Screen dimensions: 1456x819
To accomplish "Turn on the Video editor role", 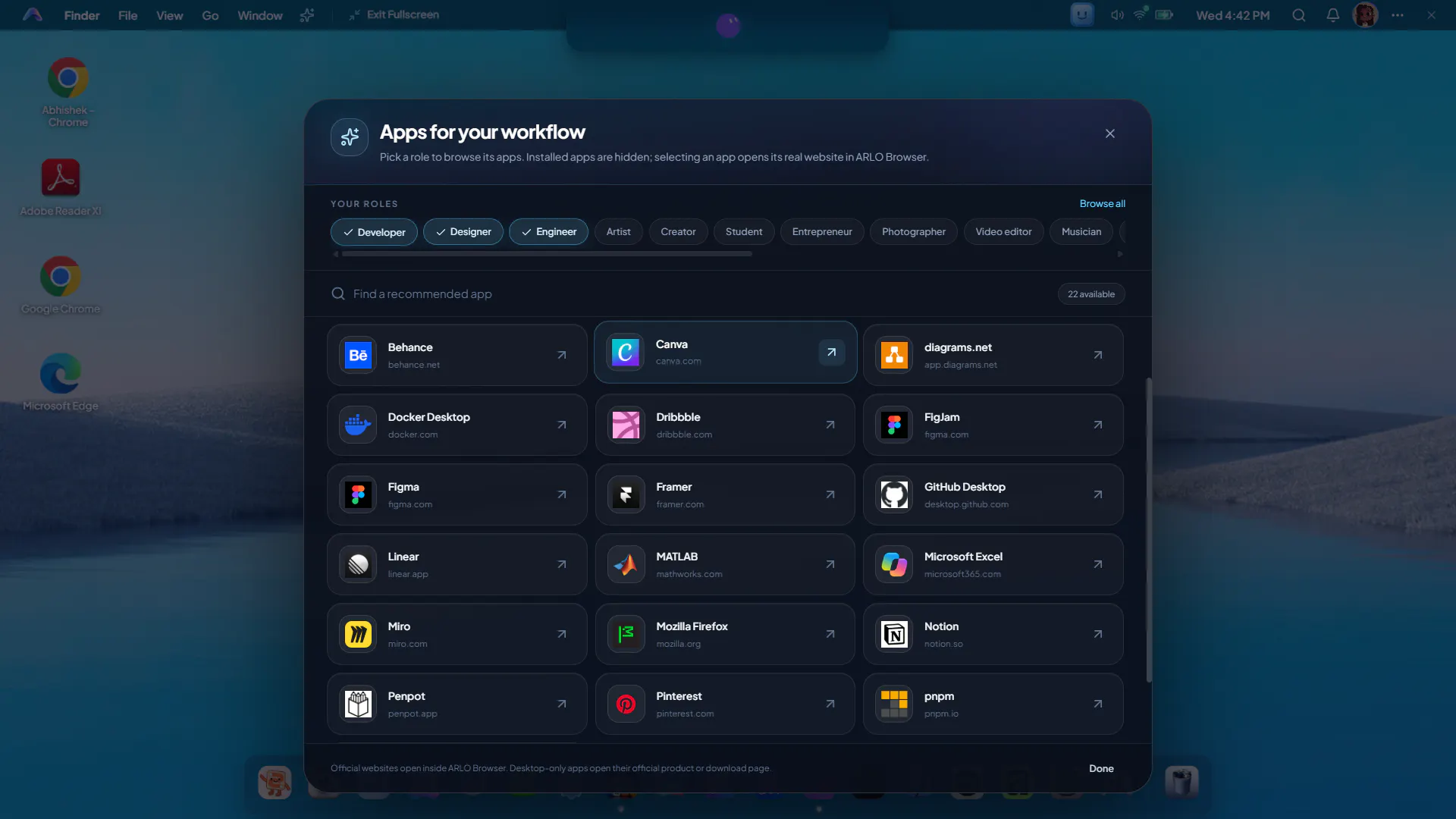I will point(1003,232).
